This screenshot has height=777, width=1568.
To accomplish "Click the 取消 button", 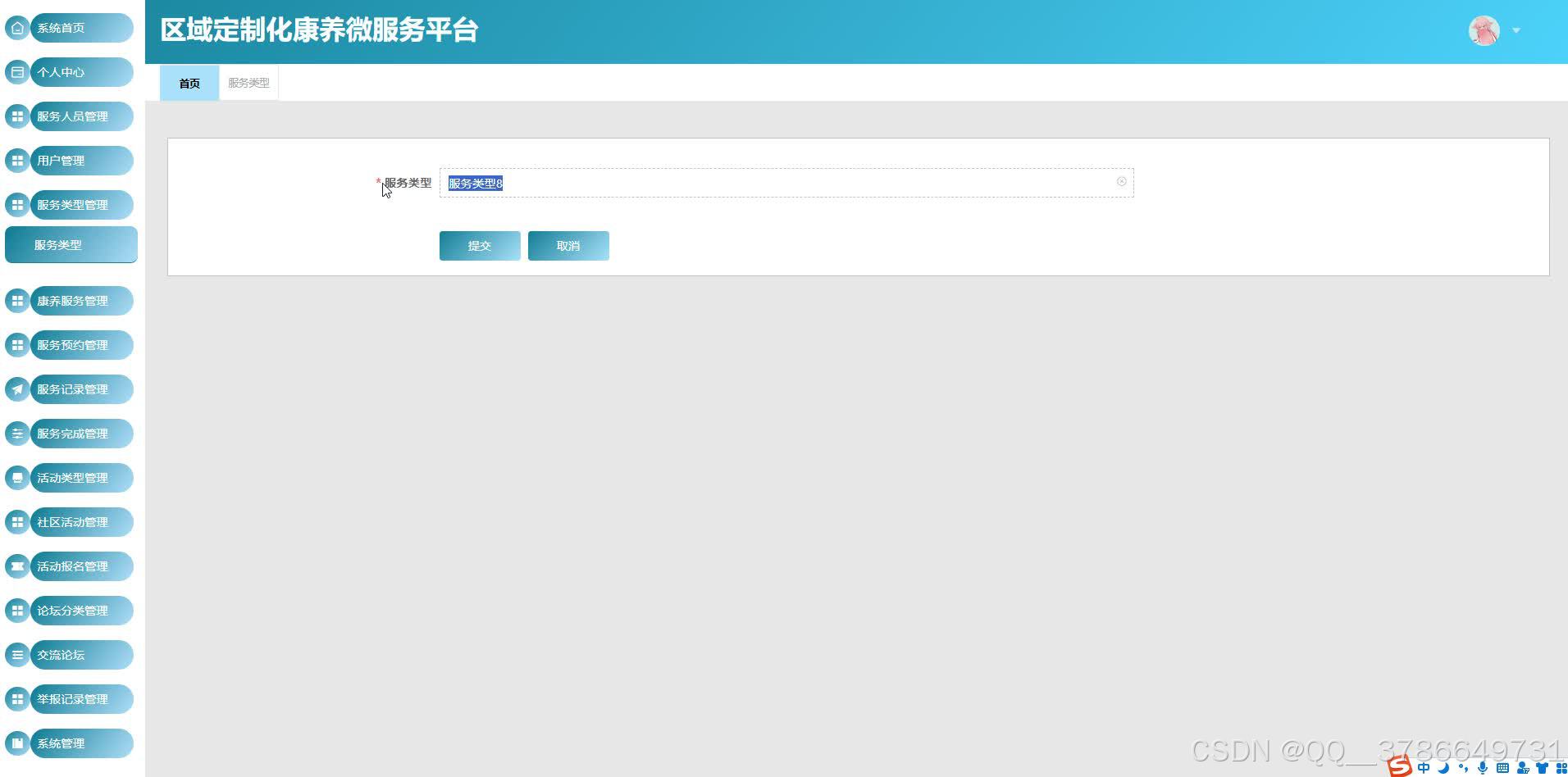I will 568,246.
